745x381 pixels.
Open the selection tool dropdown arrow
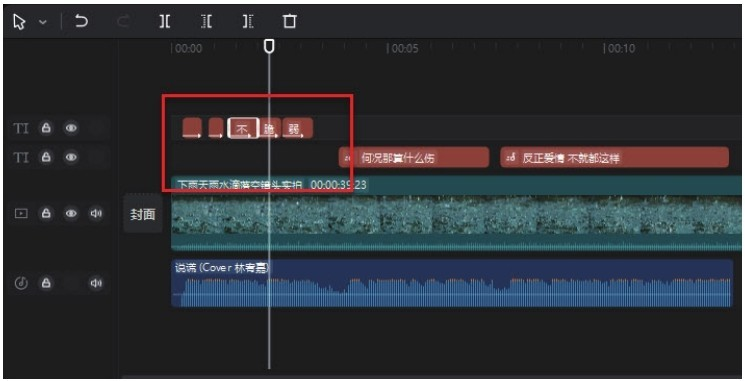(43, 22)
